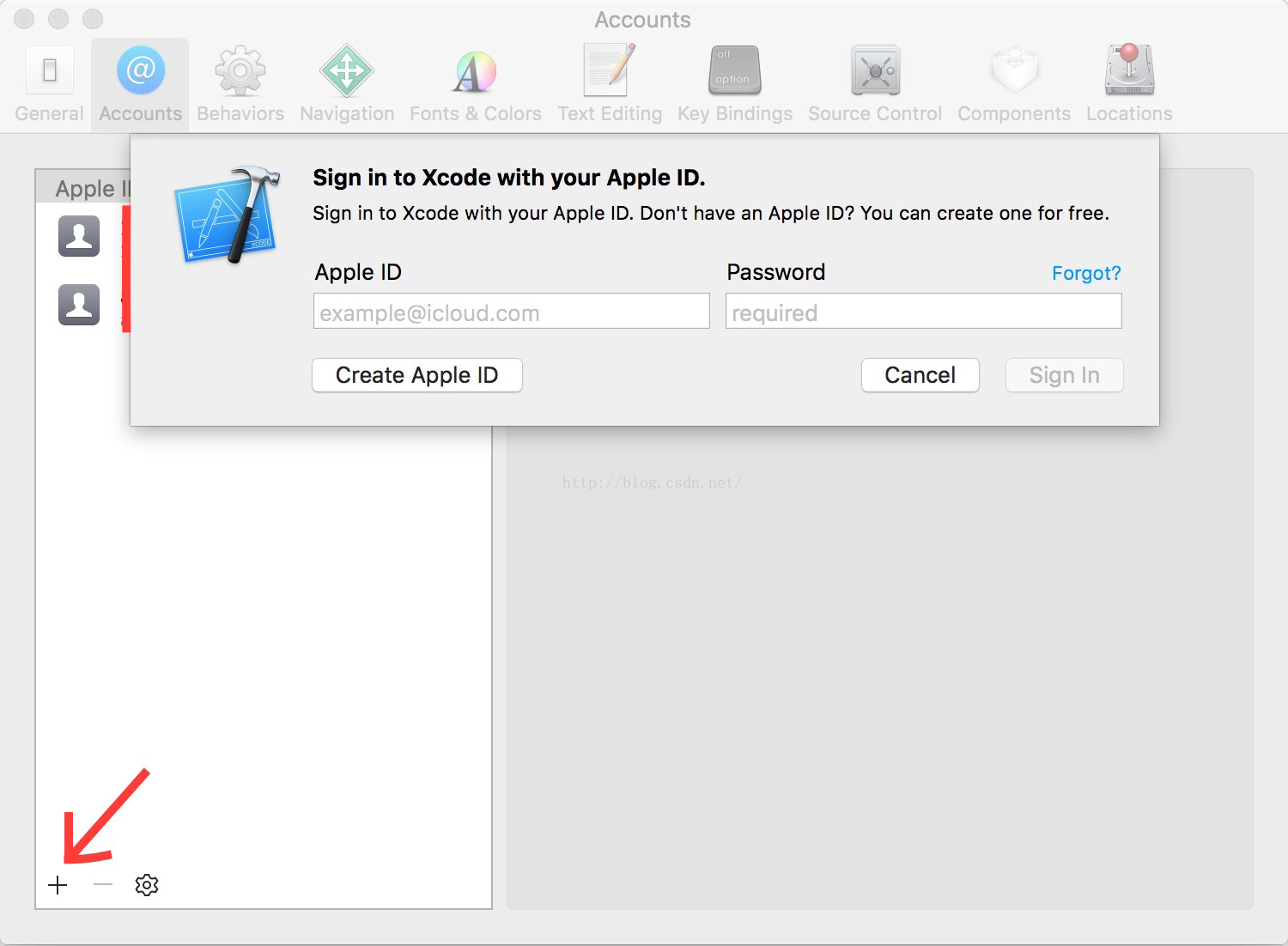Click the Apple ID field label
The image size is (1288, 946).
pyautogui.click(x=358, y=272)
